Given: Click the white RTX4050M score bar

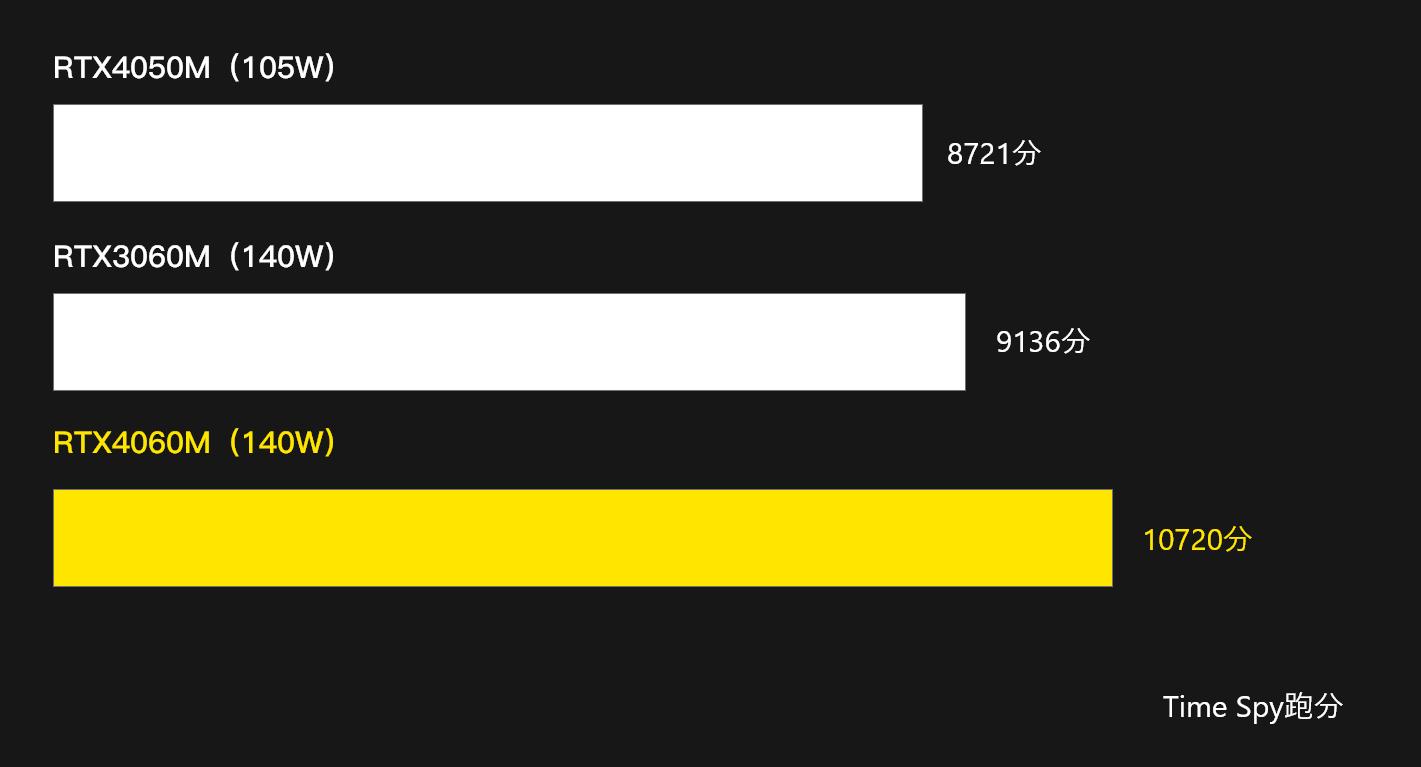Looking at the screenshot, I should (487, 153).
